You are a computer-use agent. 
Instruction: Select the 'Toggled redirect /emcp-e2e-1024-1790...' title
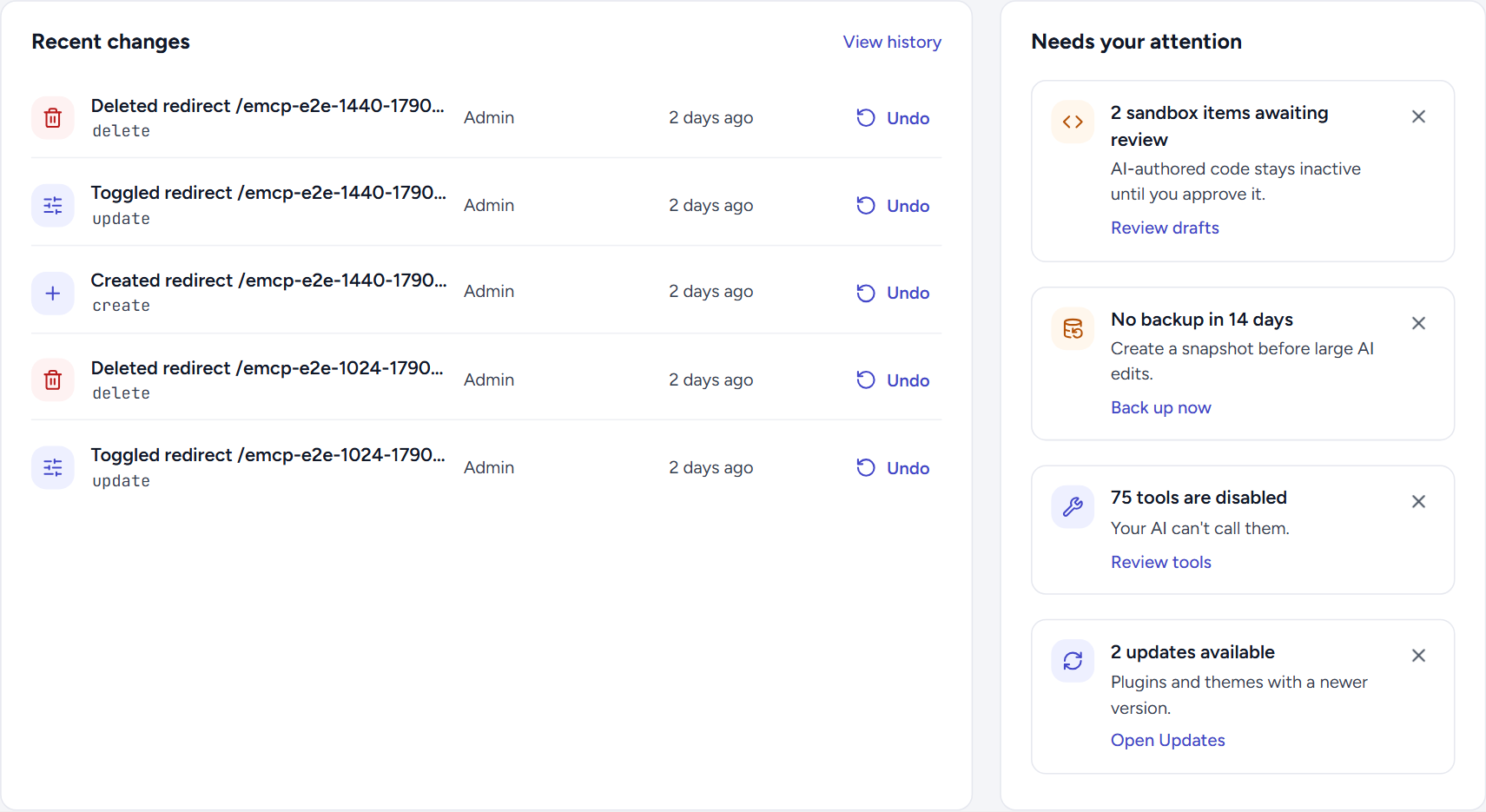(x=267, y=455)
